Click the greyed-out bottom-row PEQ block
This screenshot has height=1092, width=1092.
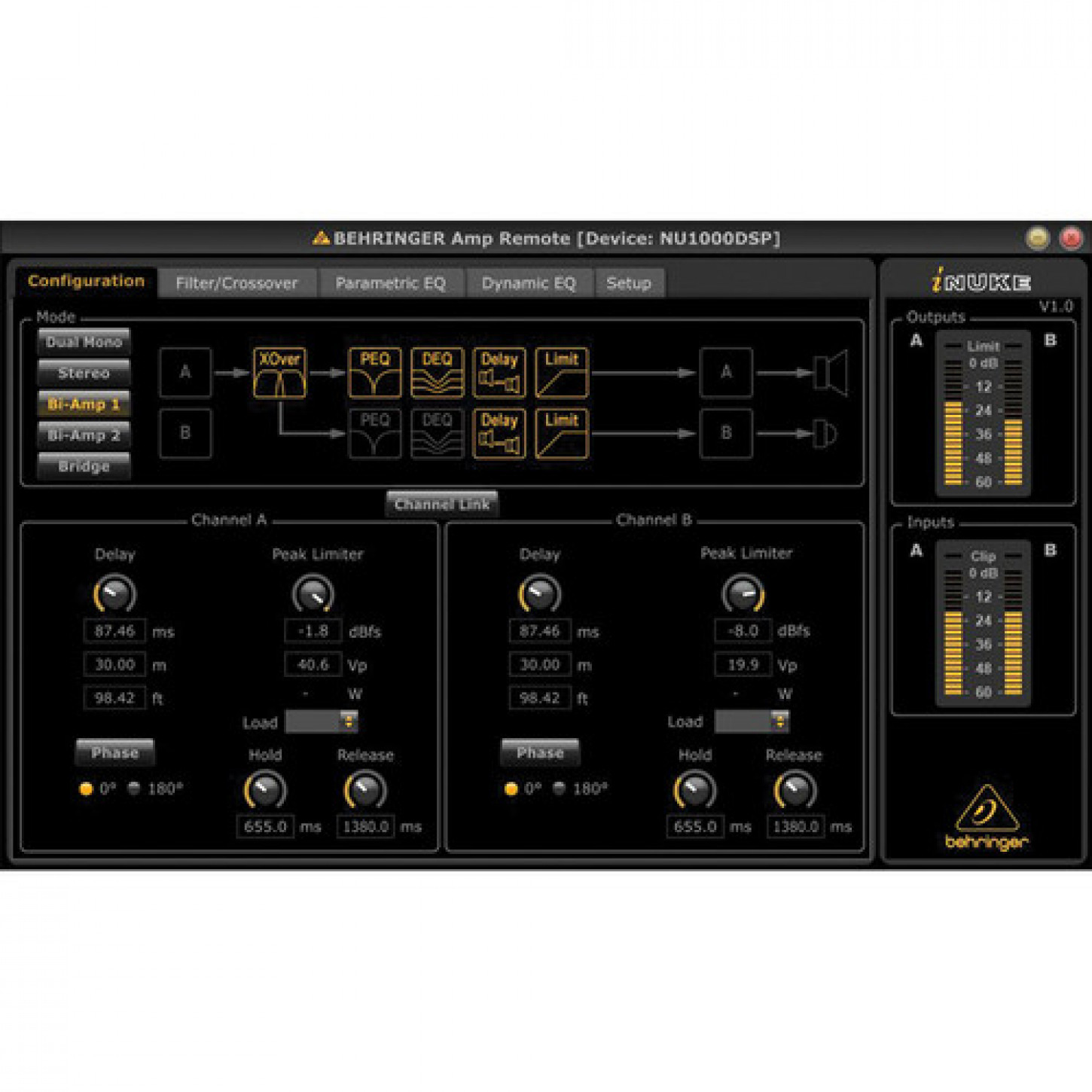coord(374,434)
